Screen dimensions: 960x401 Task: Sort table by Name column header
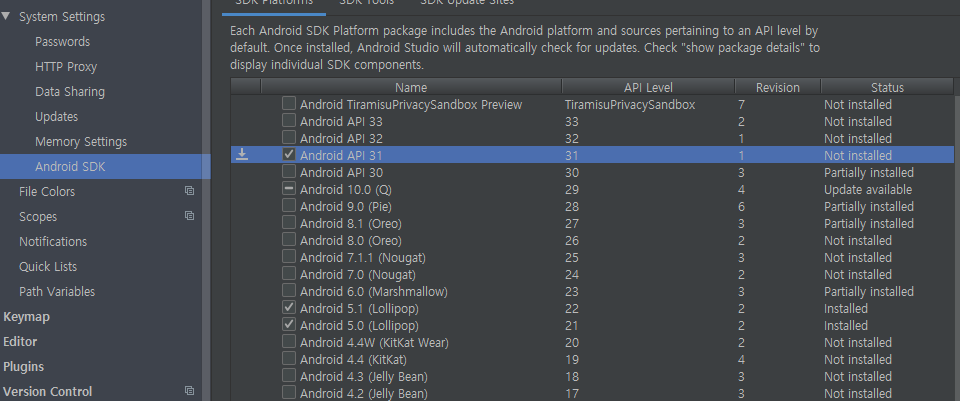click(411, 87)
